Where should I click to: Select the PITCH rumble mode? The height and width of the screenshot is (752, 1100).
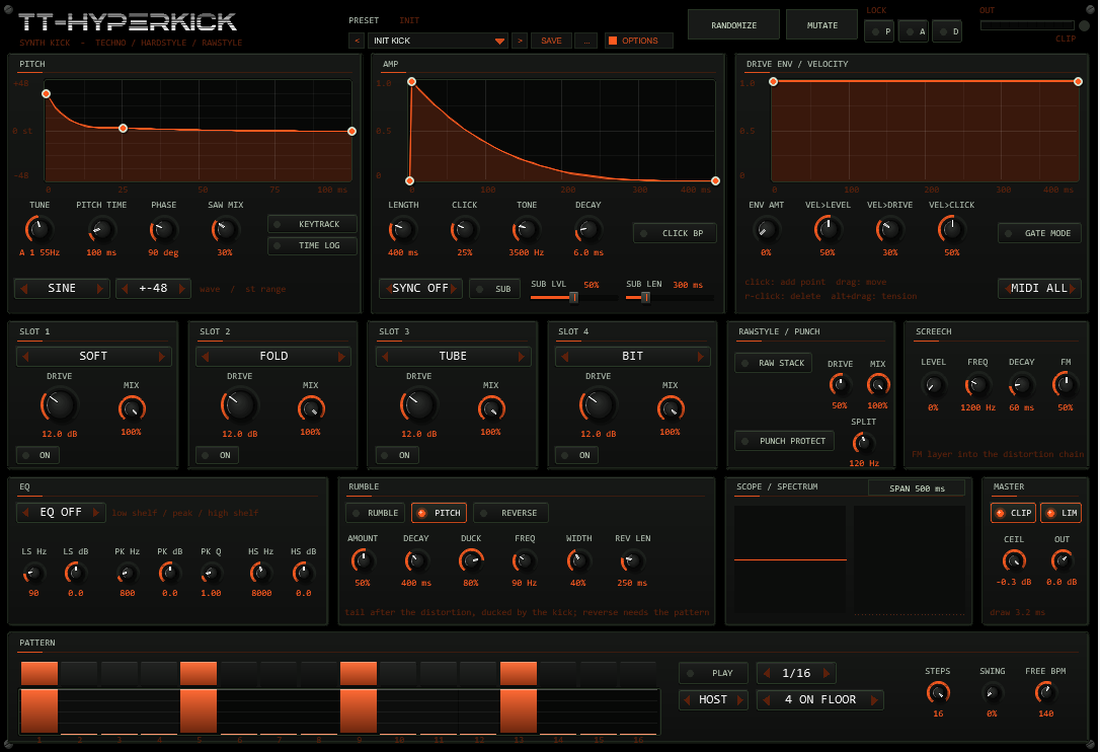pos(439,513)
